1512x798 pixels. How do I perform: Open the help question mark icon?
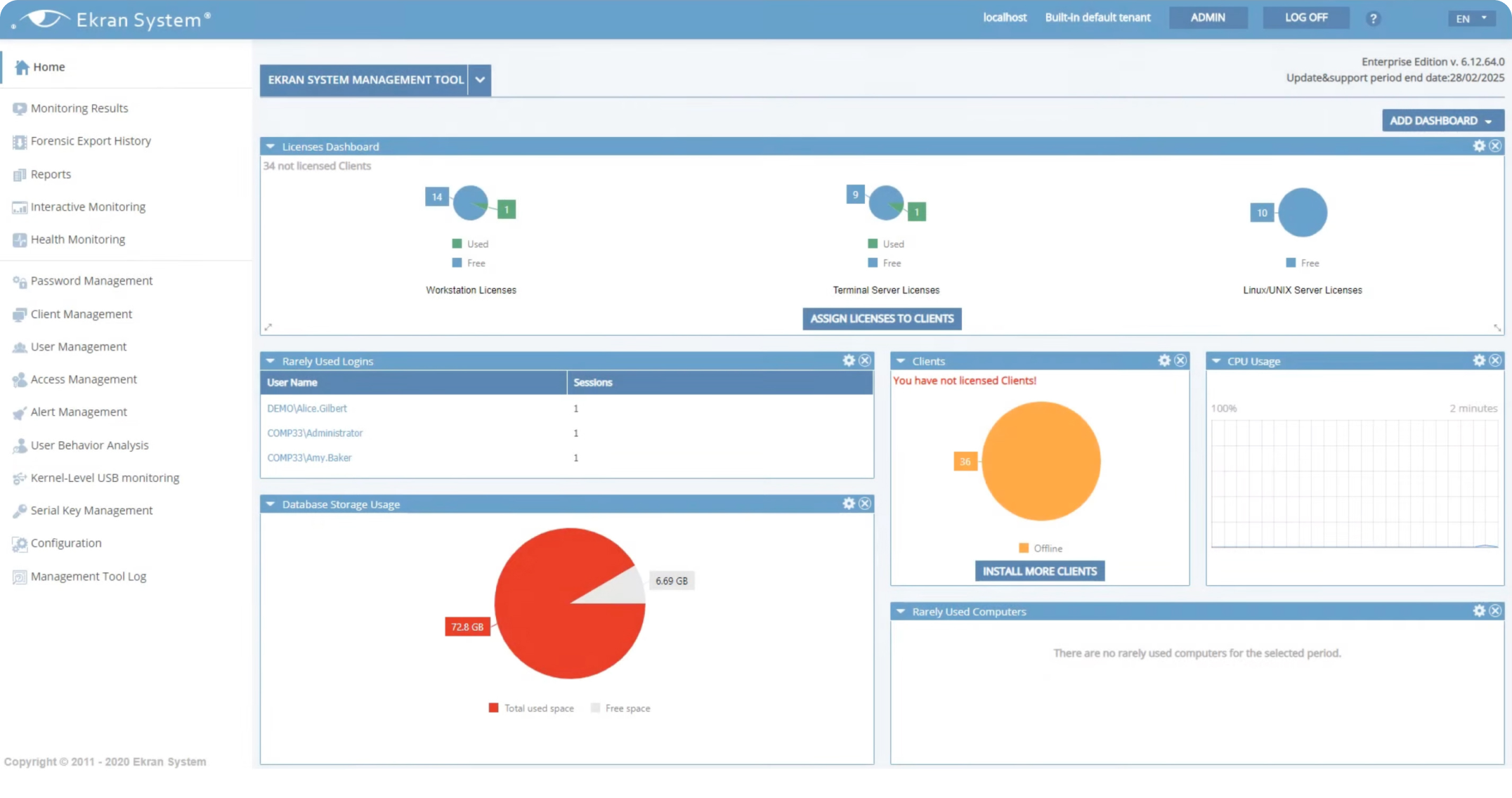pyautogui.click(x=1373, y=19)
